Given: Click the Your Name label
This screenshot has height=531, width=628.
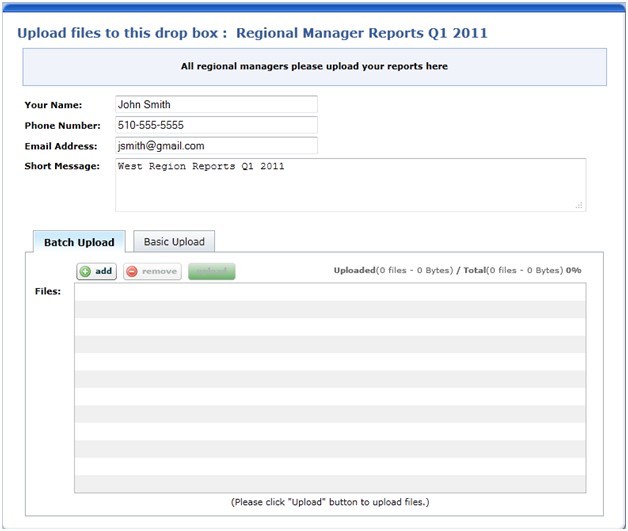Looking at the screenshot, I should pos(53,105).
